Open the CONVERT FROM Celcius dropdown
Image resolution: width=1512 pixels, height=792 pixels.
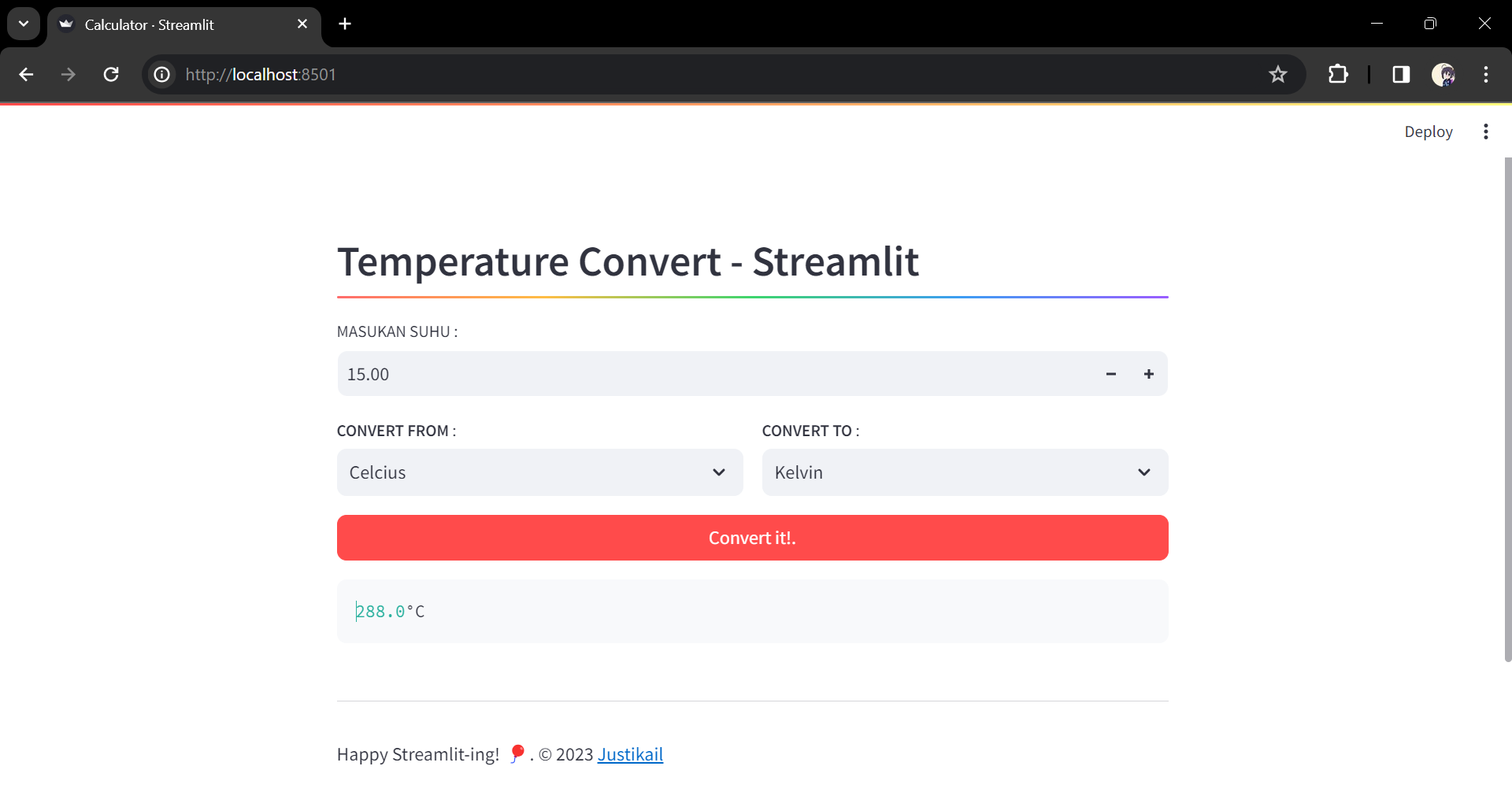(x=540, y=472)
